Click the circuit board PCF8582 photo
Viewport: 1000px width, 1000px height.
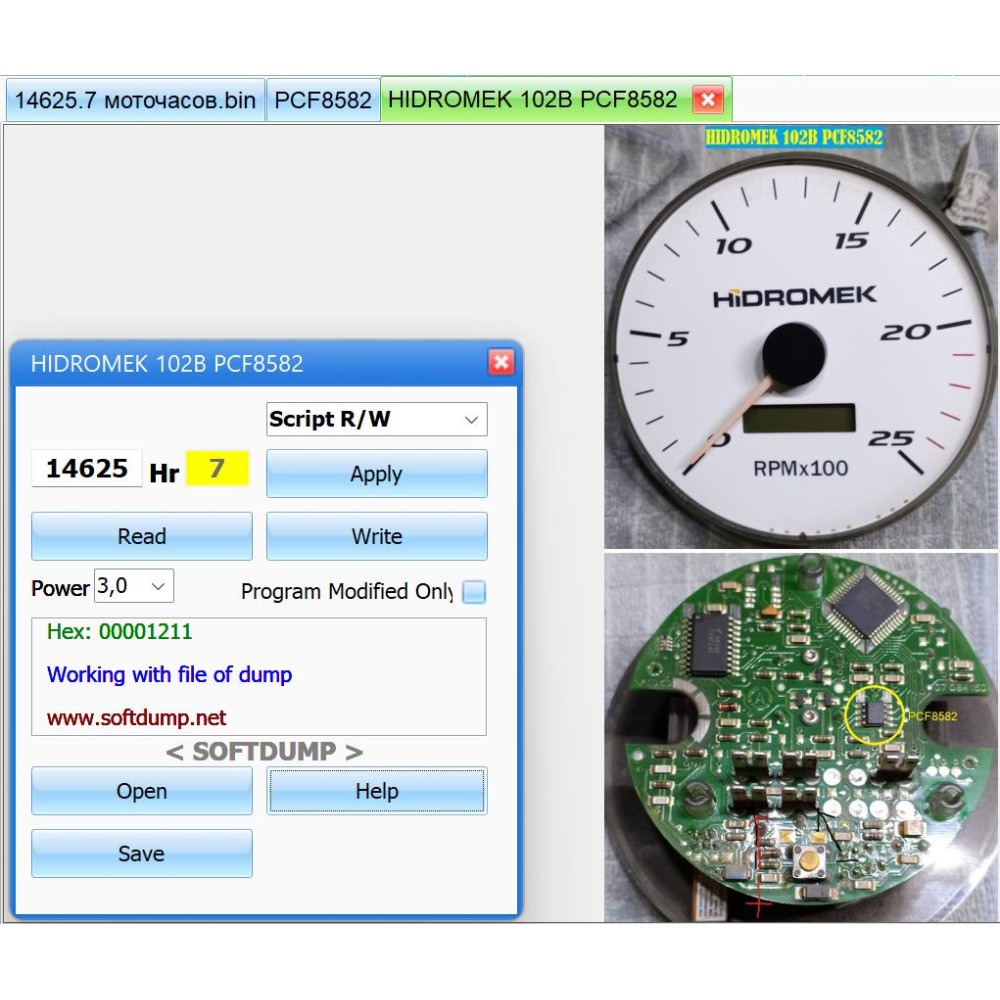pyautogui.click(x=801, y=737)
